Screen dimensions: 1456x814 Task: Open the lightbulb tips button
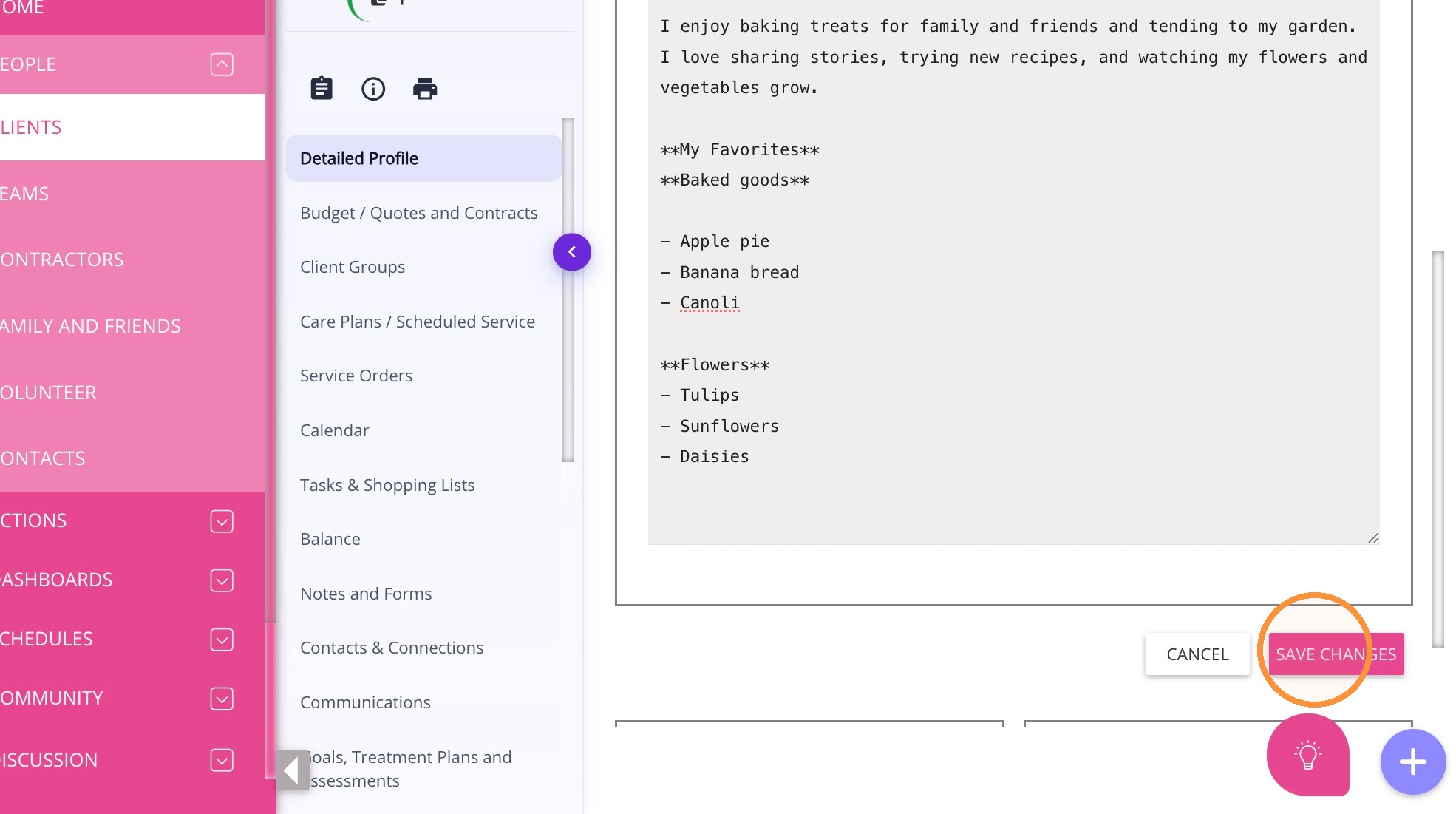click(x=1308, y=755)
